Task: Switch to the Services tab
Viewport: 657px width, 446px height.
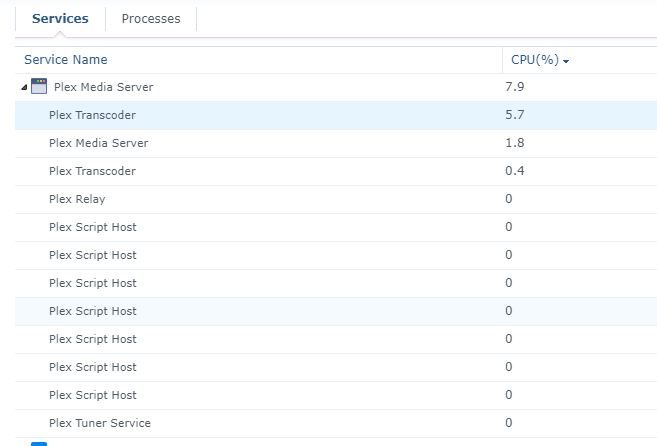Action: tap(60, 19)
